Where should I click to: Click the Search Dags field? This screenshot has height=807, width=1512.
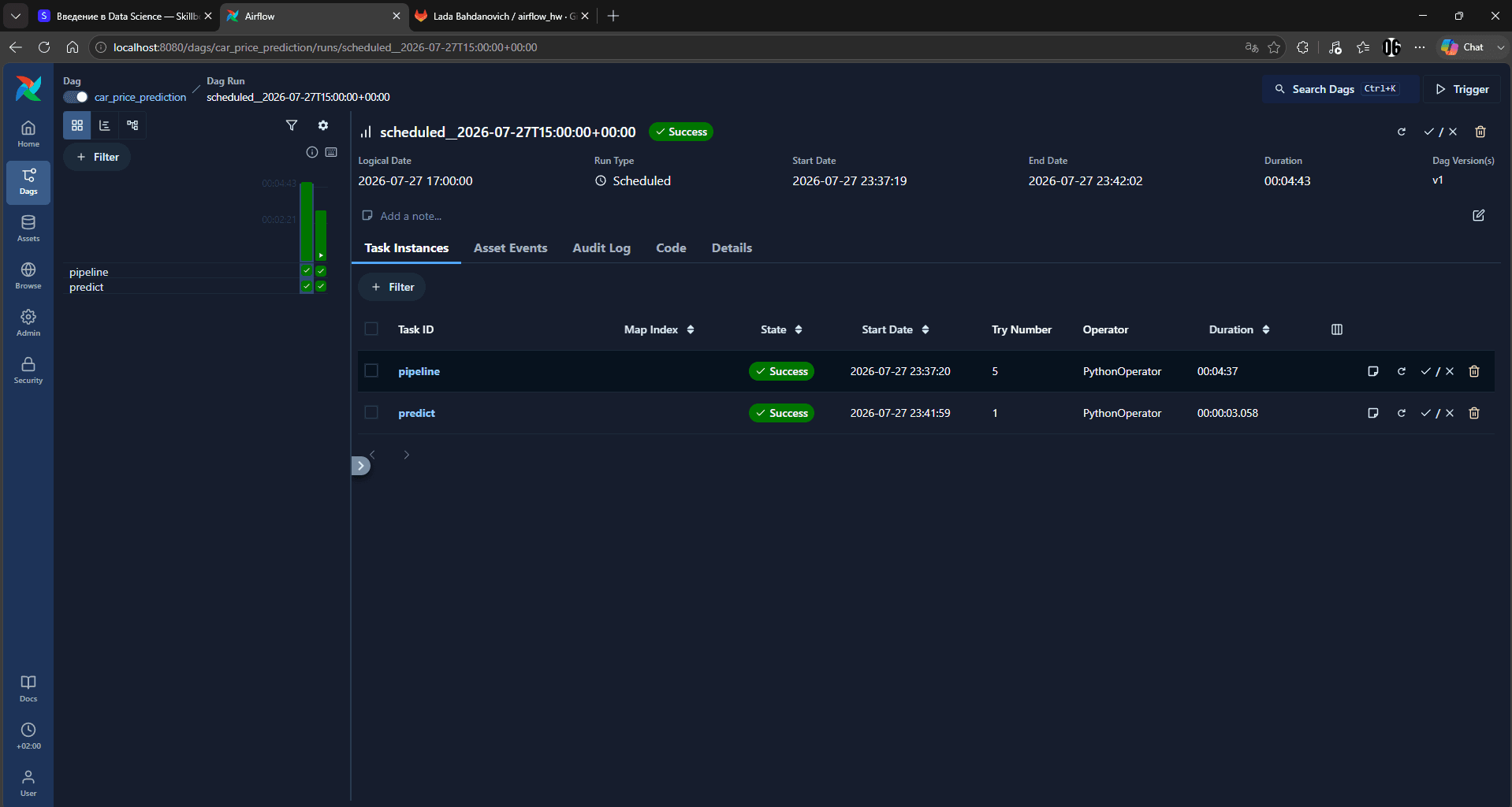[x=1341, y=89]
